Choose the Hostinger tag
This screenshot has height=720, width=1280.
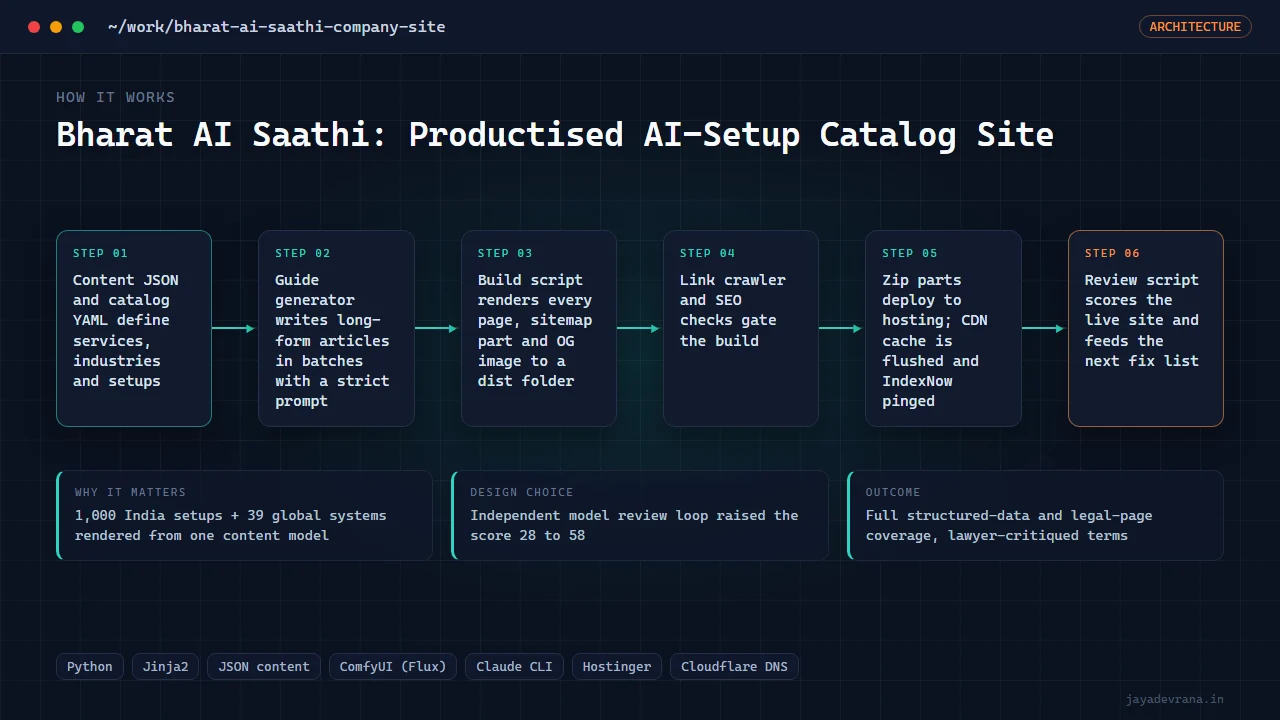(617, 666)
